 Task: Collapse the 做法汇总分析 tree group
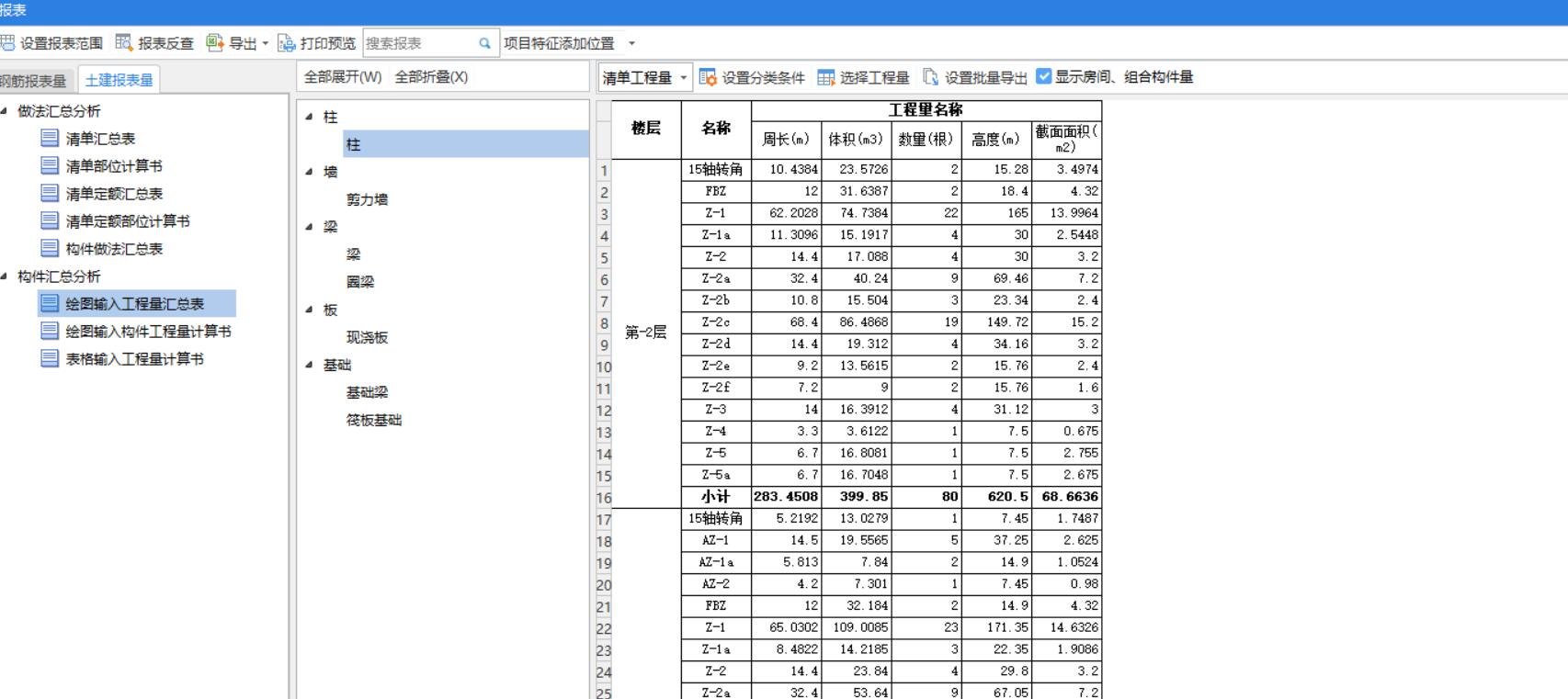pos(5,110)
